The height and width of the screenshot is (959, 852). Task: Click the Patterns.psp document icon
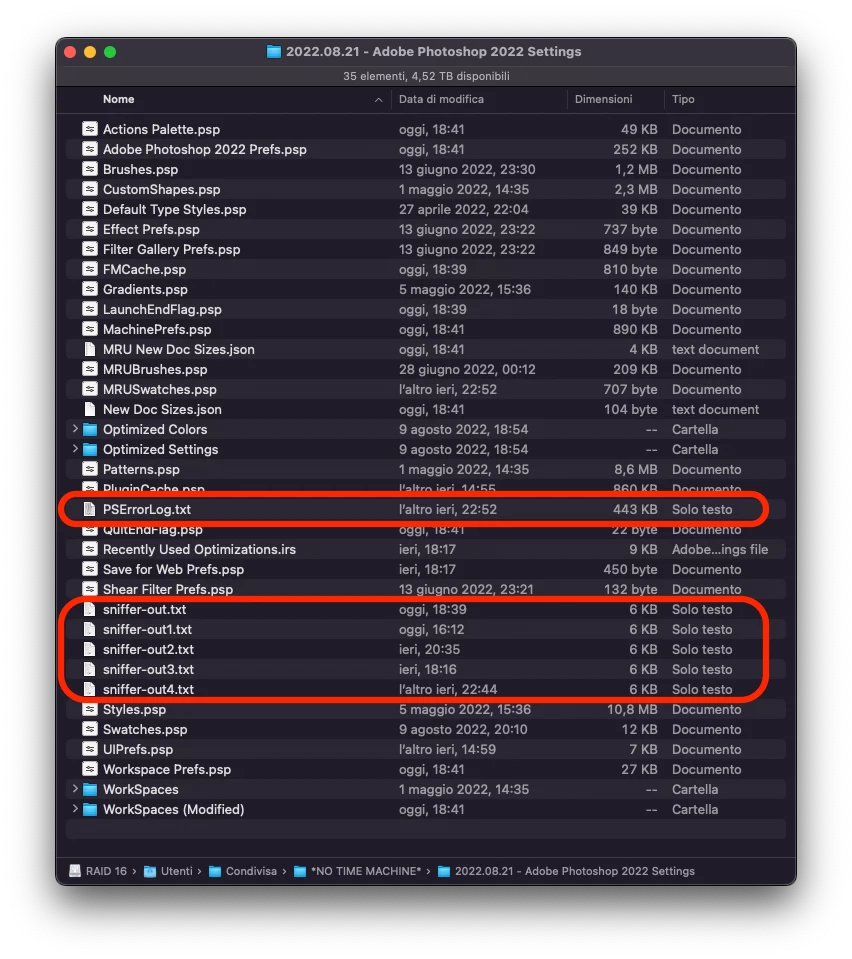click(90, 469)
